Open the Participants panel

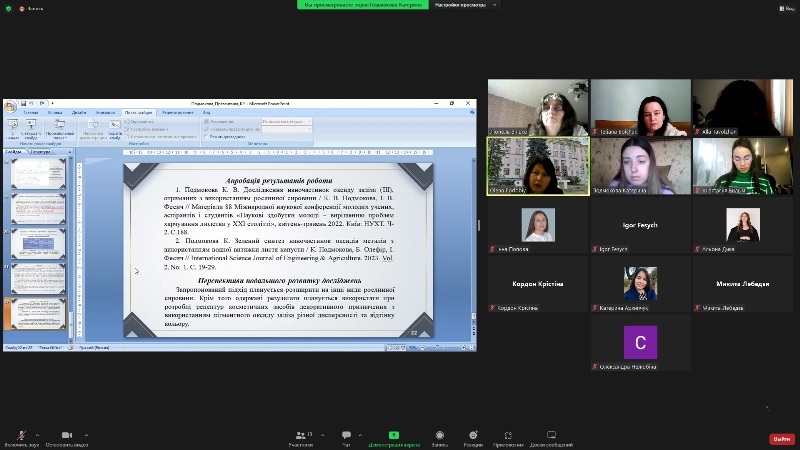[x=300, y=436]
